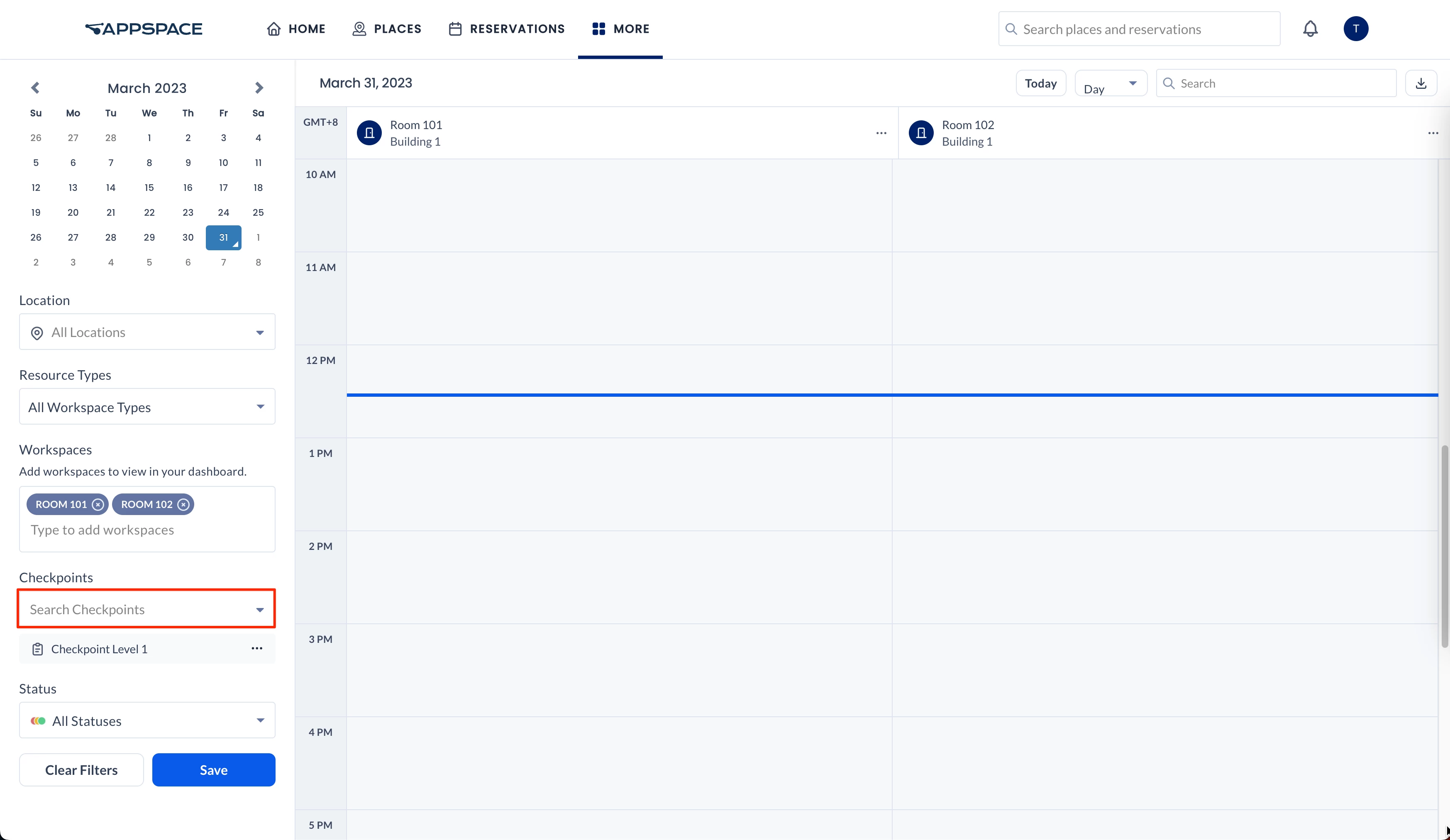Open the Places tab

pyautogui.click(x=387, y=29)
